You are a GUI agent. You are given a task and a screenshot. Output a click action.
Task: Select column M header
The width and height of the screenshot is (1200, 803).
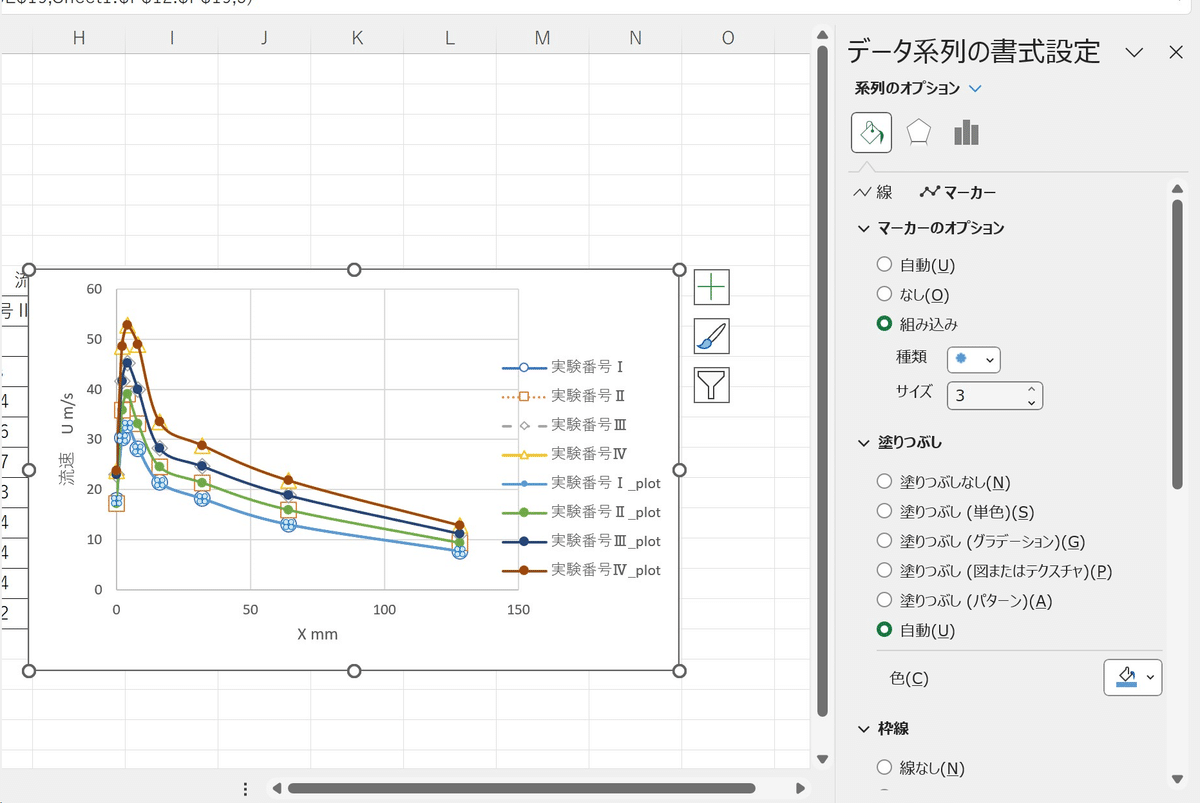point(542,38)
